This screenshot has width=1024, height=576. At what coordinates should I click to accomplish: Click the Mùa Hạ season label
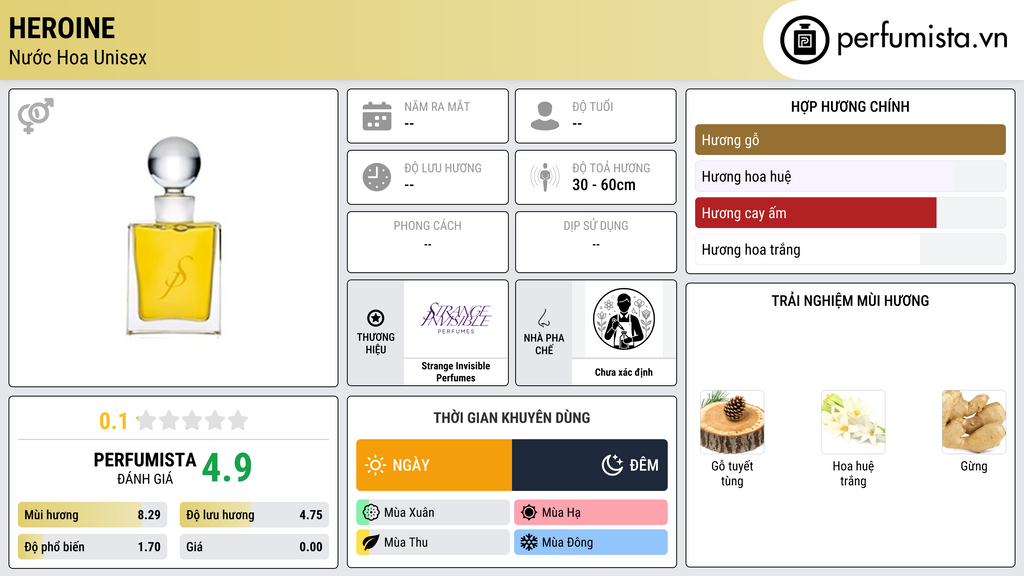561,513
